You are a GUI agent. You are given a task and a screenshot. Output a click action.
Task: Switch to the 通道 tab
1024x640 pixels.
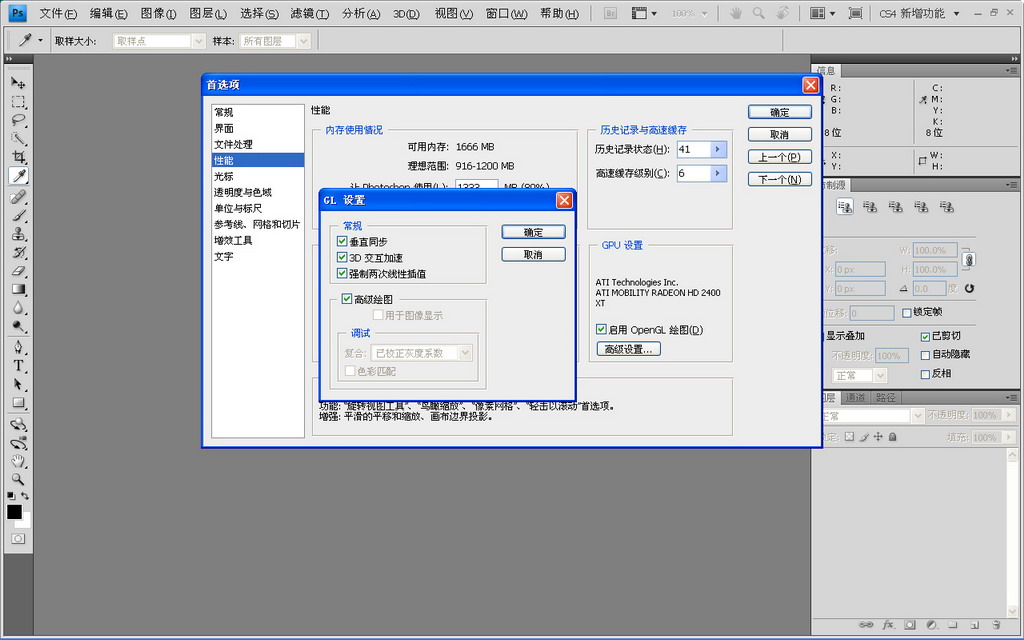tap(855, 397)
